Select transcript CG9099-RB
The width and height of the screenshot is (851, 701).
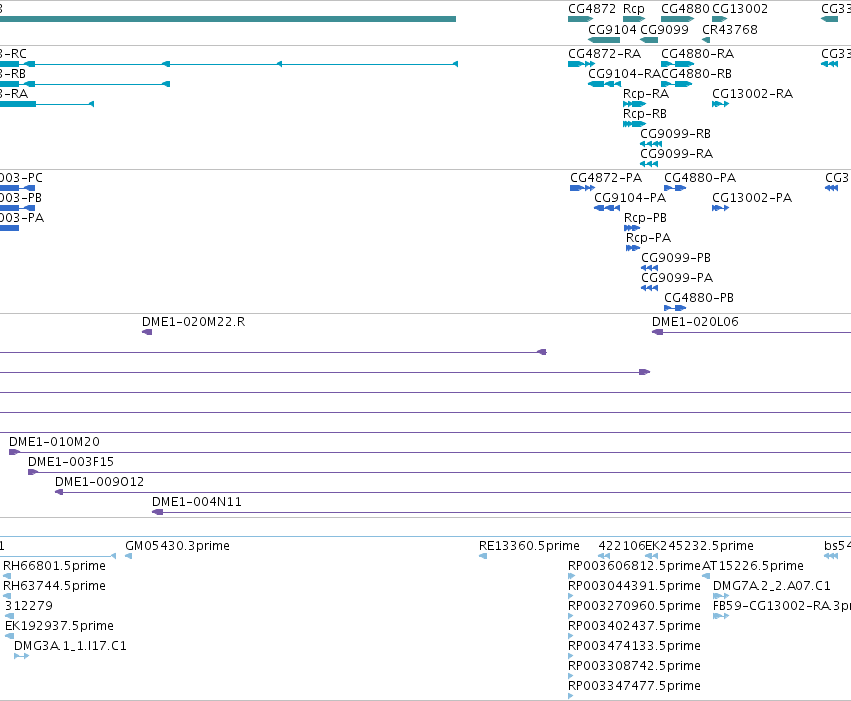(675, 133)
